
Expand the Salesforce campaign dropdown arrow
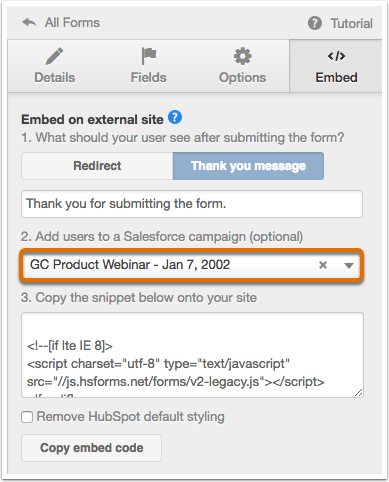tap(349, 265)
